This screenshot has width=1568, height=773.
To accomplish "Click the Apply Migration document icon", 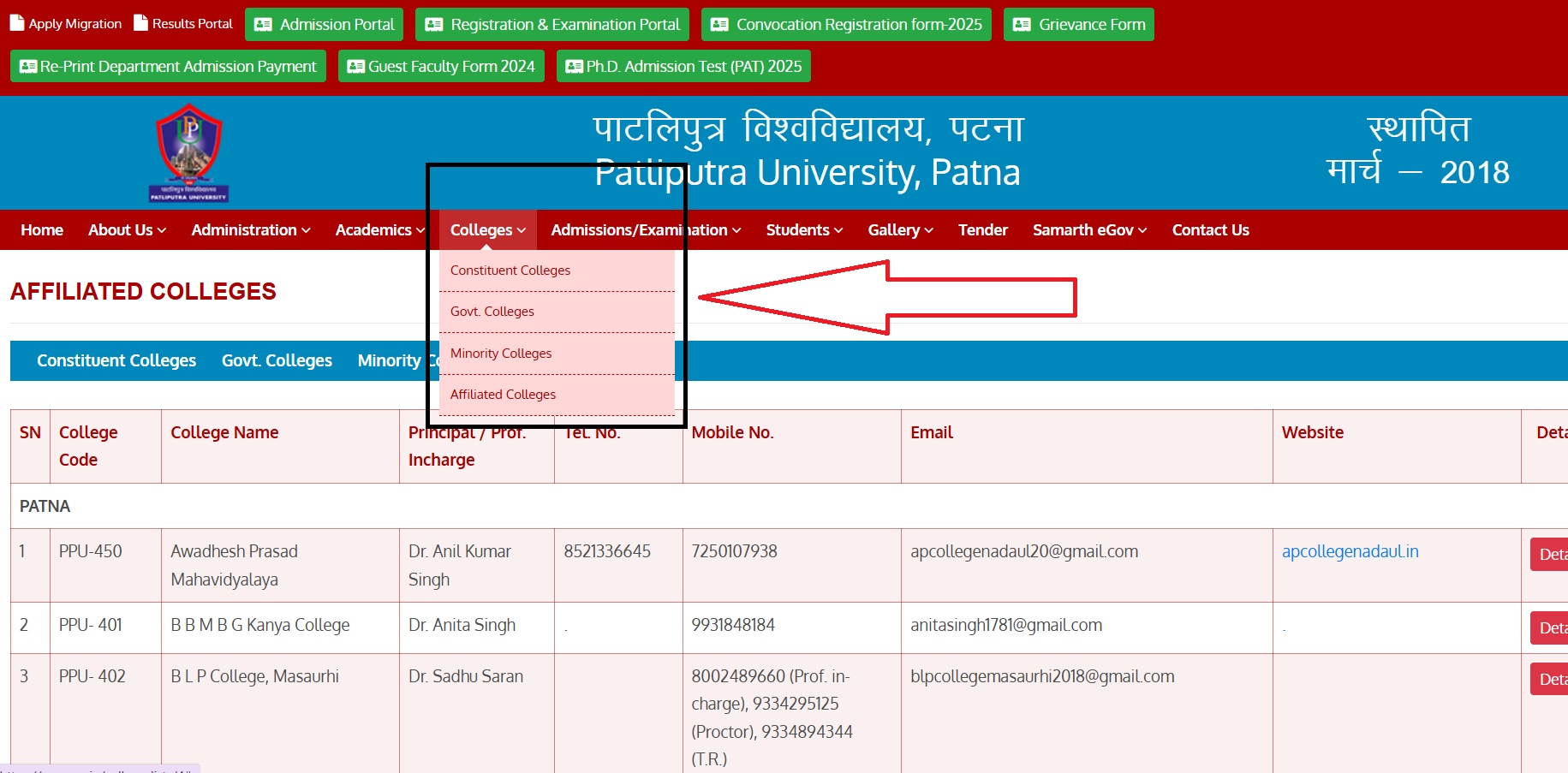I will click(x=17, y=23).
